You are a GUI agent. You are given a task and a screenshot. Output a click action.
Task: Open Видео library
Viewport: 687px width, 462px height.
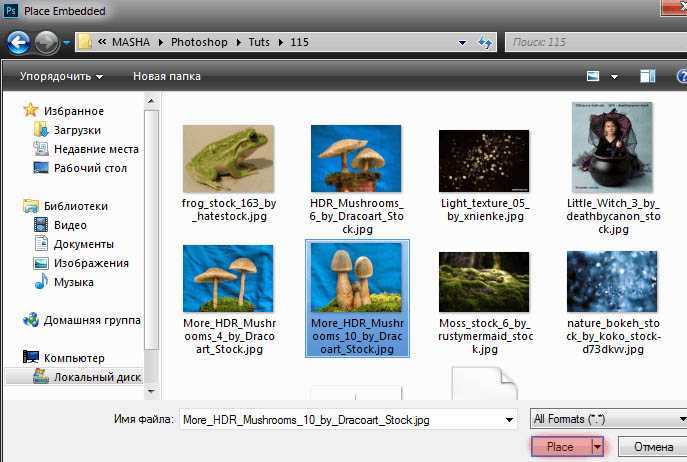70,225
